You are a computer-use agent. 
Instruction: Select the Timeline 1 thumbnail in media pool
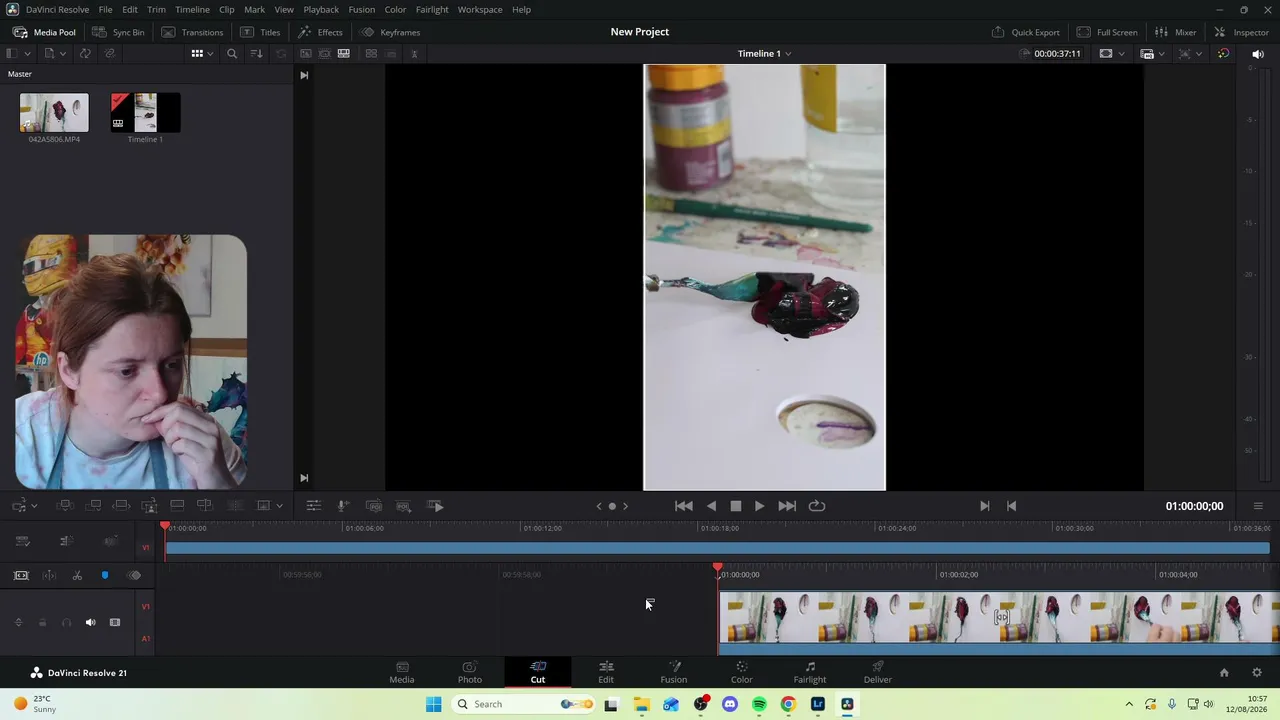pos(145,113)
